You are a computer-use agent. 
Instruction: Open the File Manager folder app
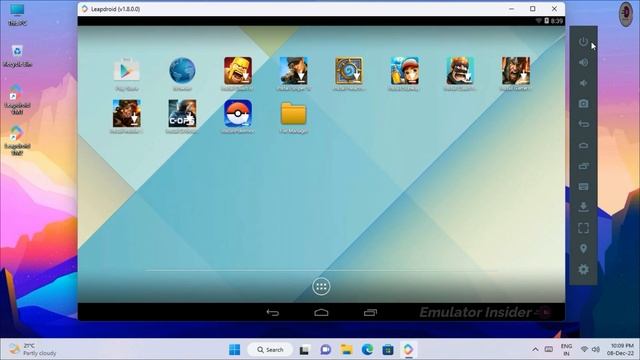pos(293,113)
